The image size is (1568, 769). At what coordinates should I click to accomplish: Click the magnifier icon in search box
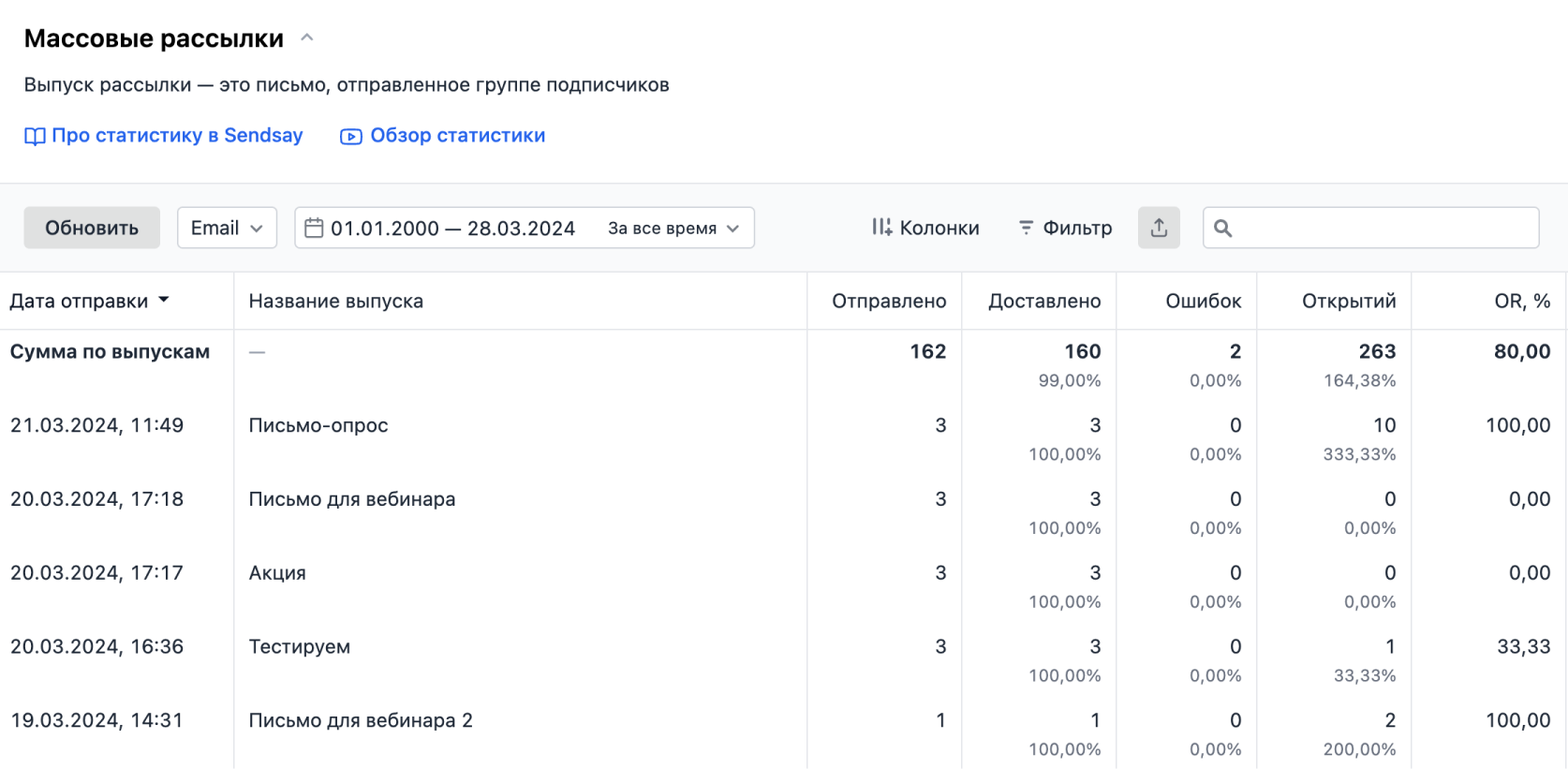click(x=1222, y=228)
